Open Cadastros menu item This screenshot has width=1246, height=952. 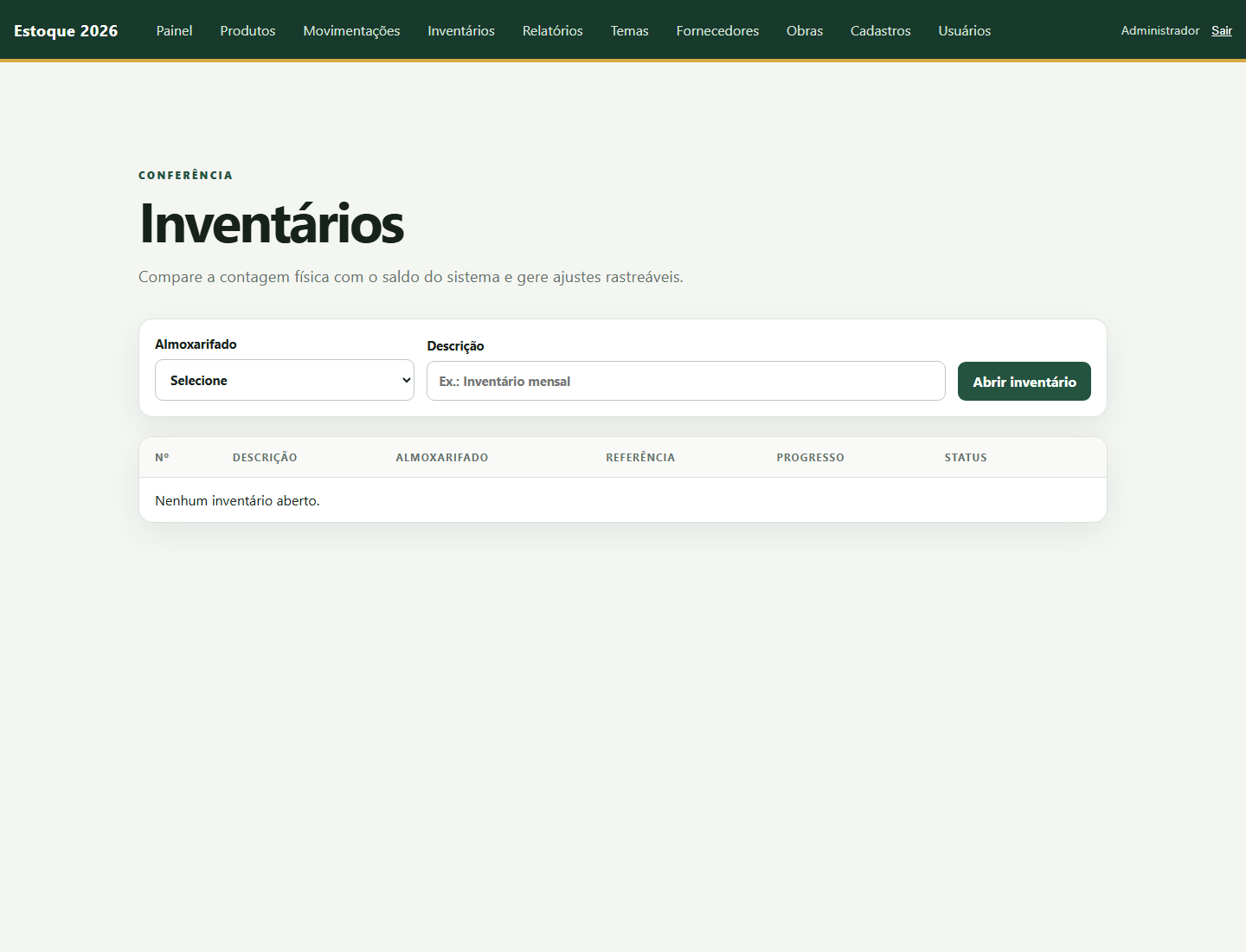click(x=881, y=30)
